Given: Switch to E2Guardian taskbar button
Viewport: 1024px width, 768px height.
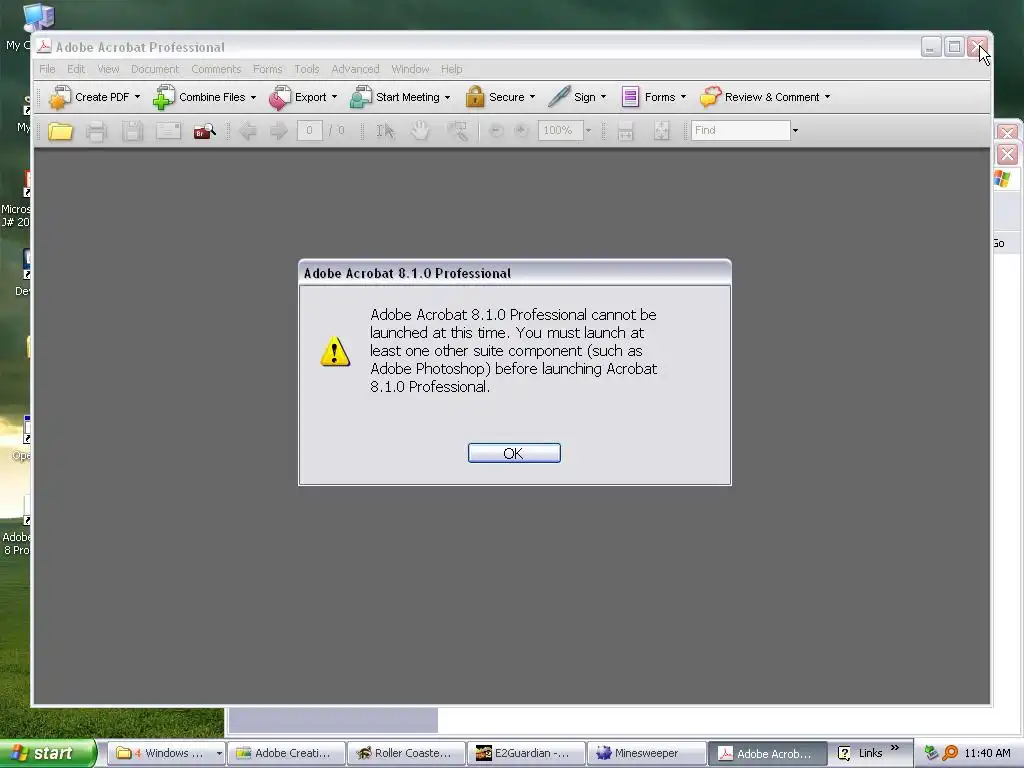Looking at the screenshot, I should pos(526,754).
